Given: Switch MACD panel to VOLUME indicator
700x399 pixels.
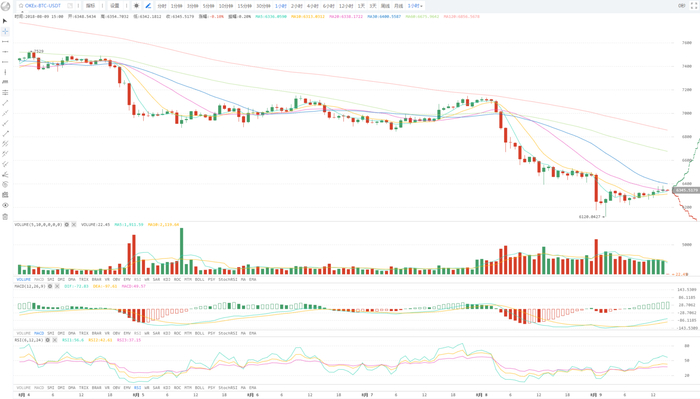Looking at the screenshot, I should pos(24,333).
